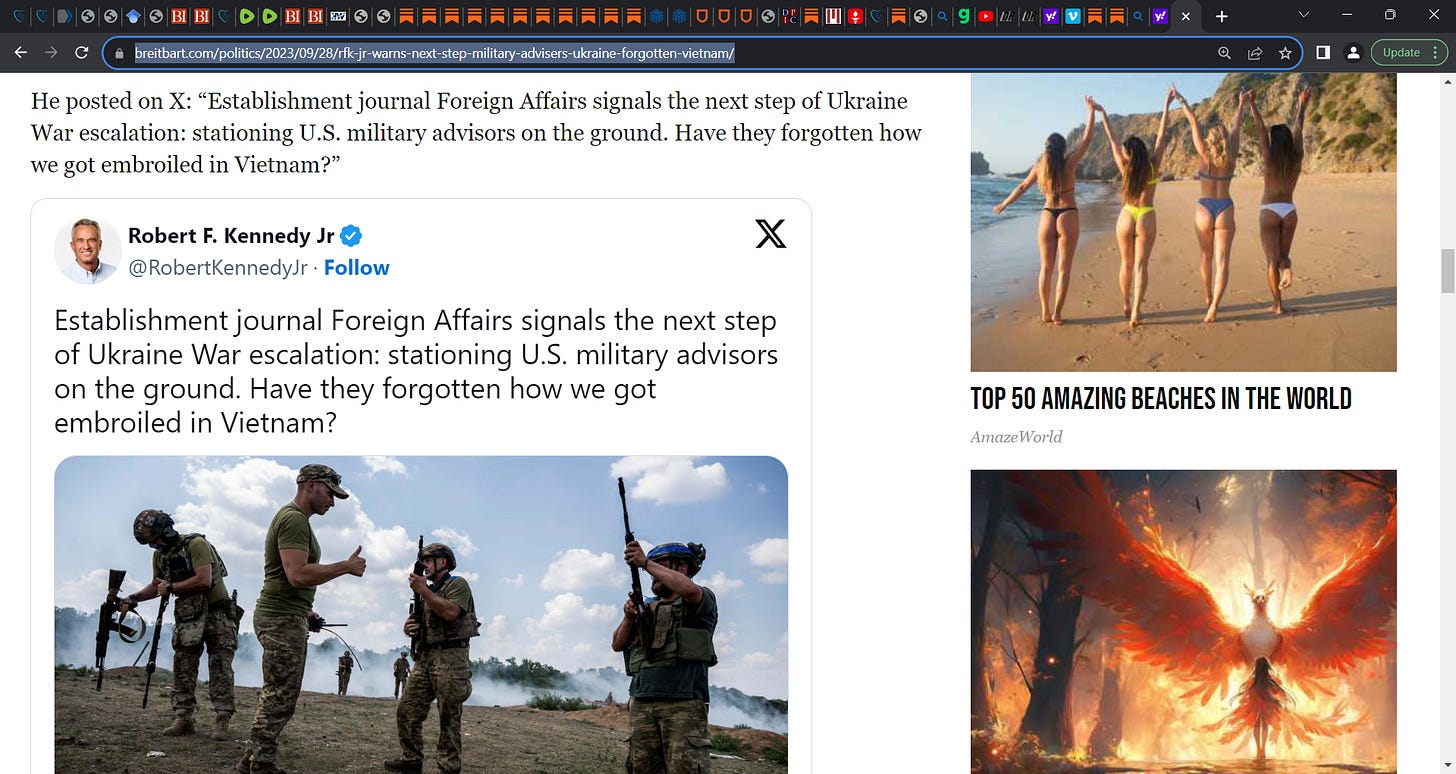This screenshot has width=1456, height=774.
Task: Open the Chrome profile icon
Action: click(1353, 53)
